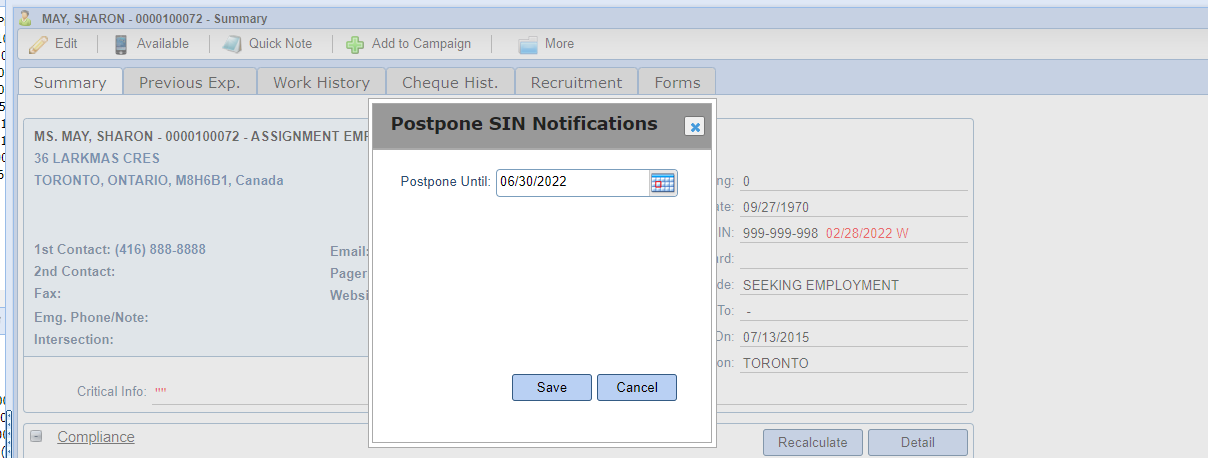
Task: Click the Edit pencil icon
Action: tap(38, 44)
